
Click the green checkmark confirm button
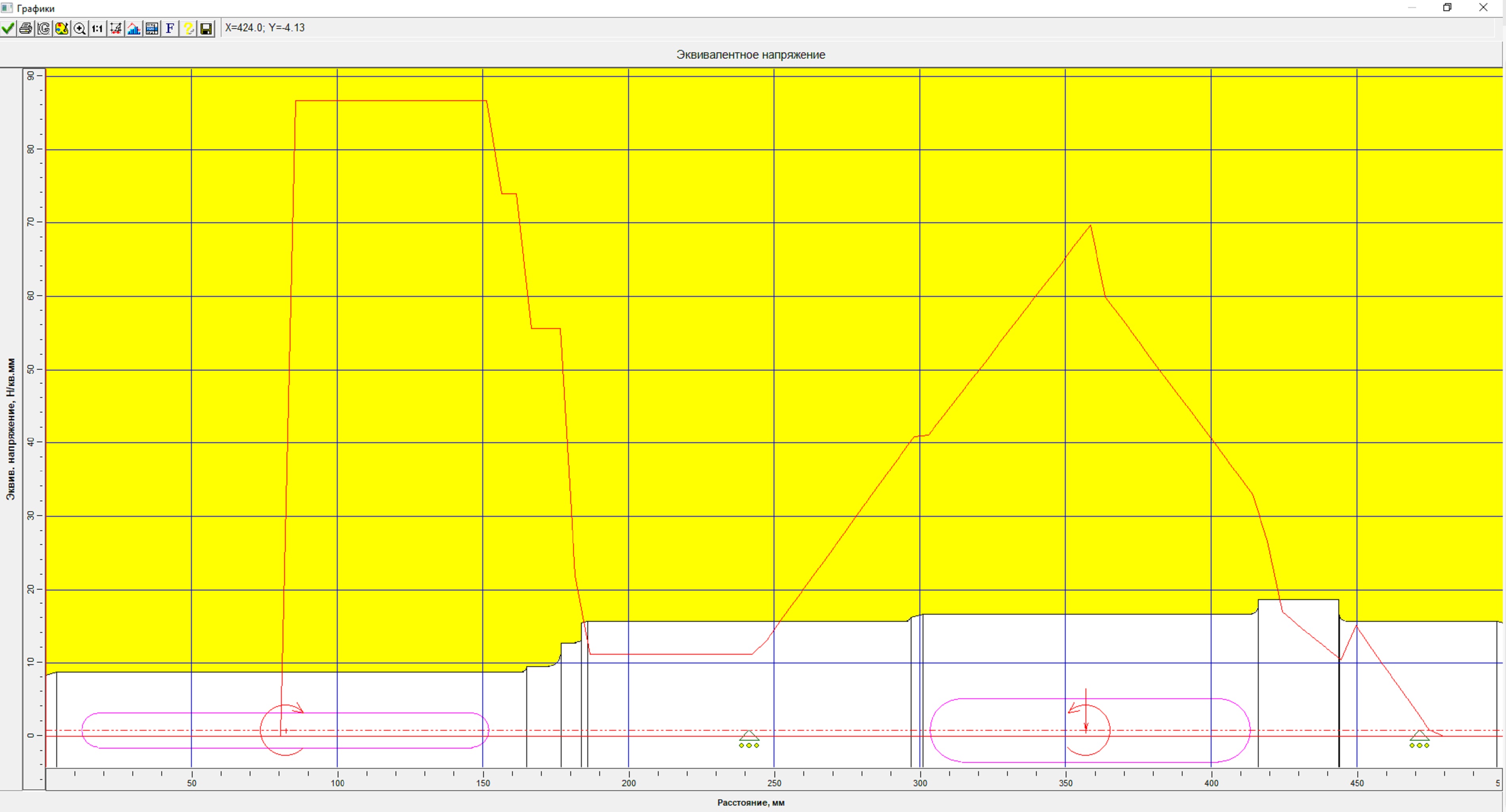point(8,28)
